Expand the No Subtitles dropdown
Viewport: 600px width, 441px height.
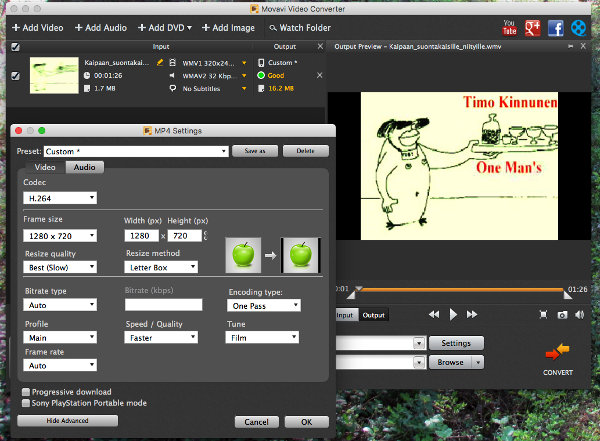244,88
